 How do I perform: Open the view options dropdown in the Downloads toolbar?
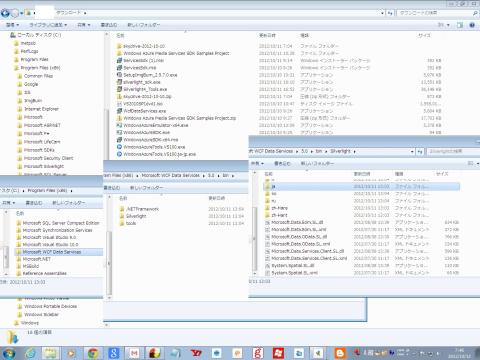(x=448, y=25)
